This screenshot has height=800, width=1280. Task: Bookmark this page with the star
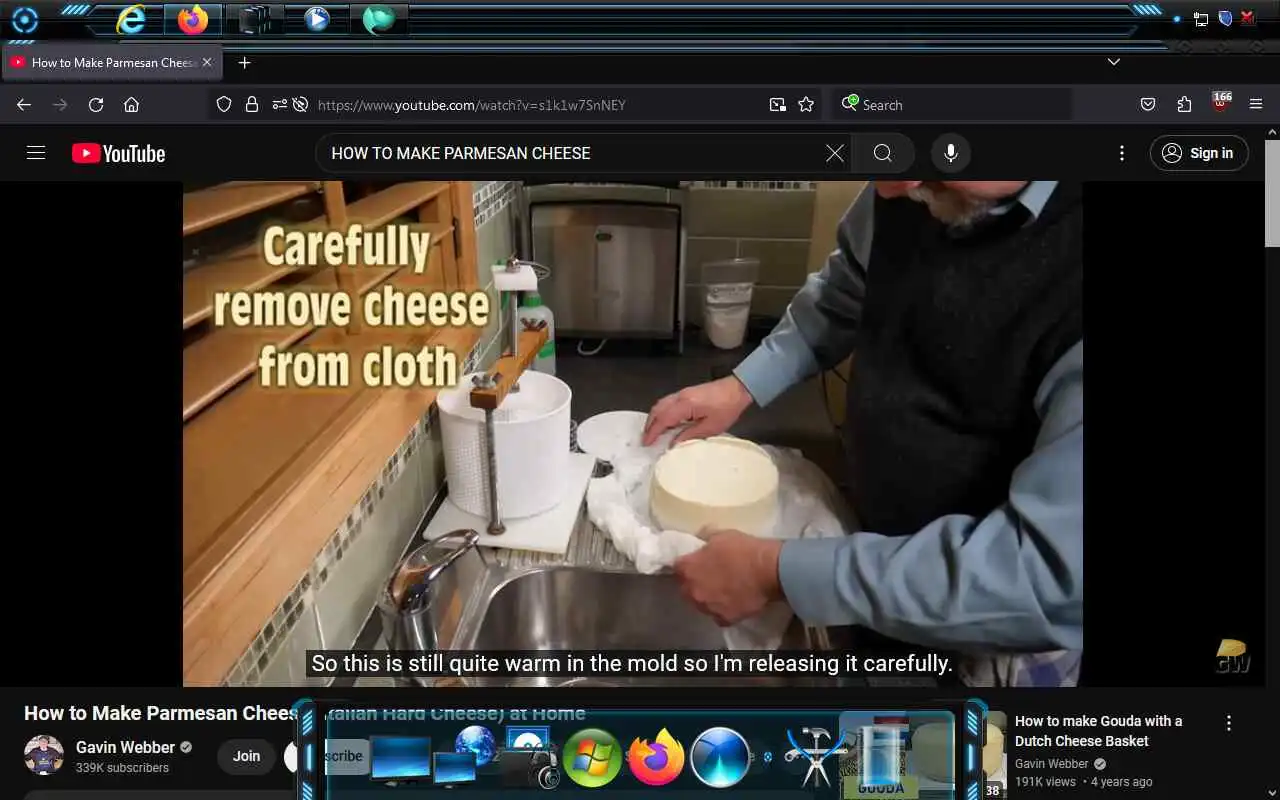click(x=806, y=105)
